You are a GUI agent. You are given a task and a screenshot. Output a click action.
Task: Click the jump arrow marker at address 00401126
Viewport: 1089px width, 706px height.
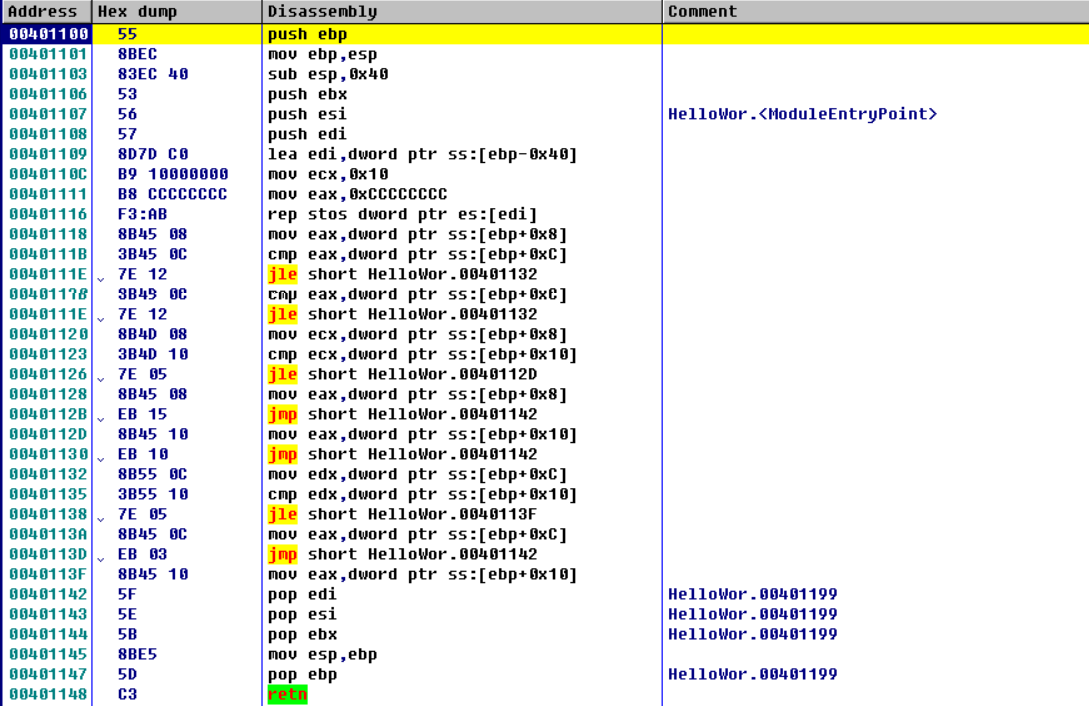[100, 376]
